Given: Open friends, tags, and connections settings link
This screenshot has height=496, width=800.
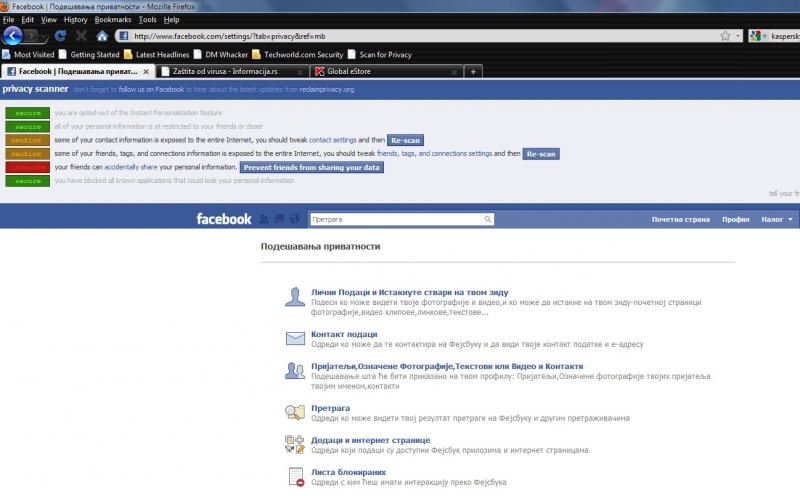Looking at the screenshot, I should (434, 153).
